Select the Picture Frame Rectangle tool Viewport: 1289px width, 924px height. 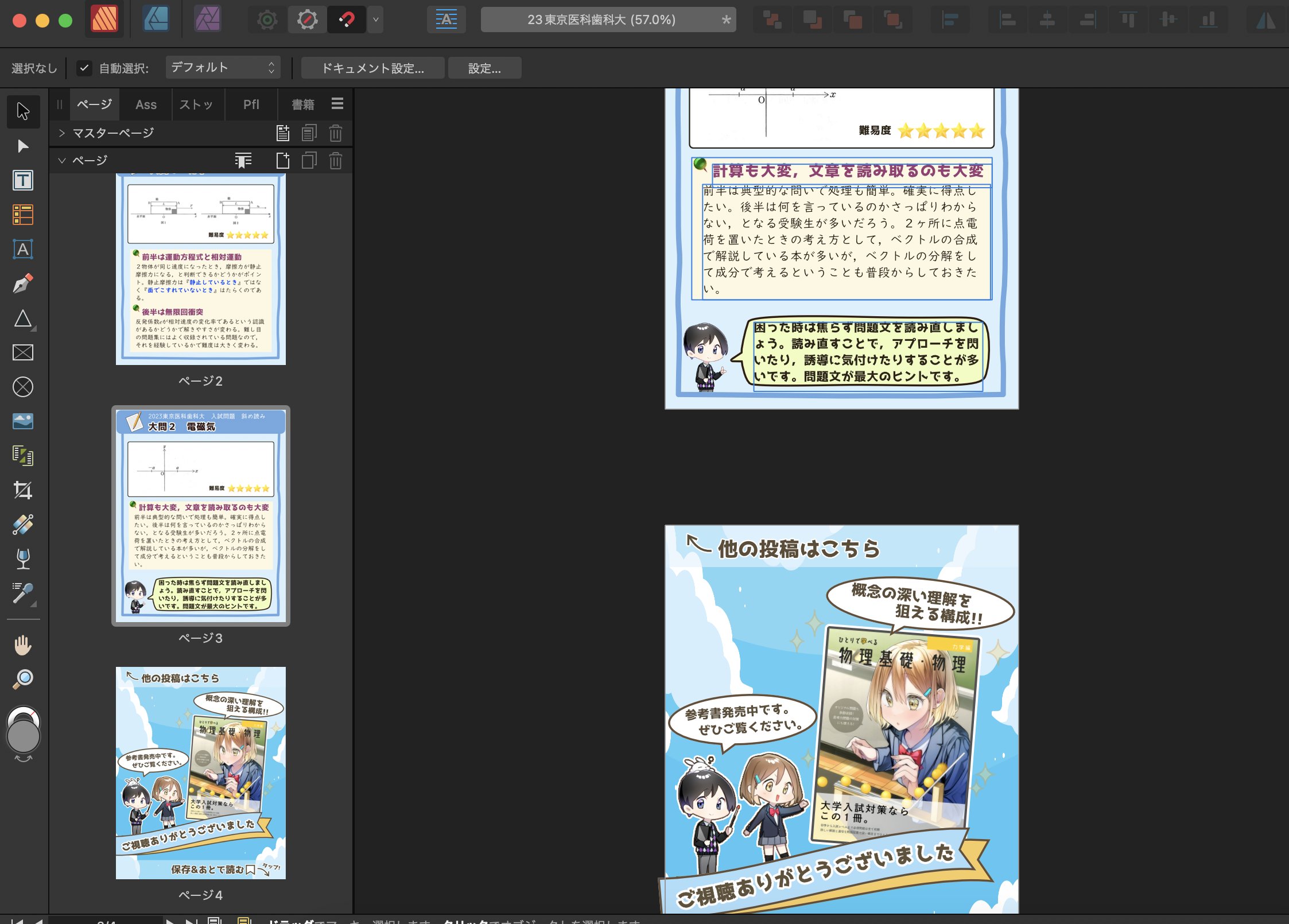click(x=23, y=352)
